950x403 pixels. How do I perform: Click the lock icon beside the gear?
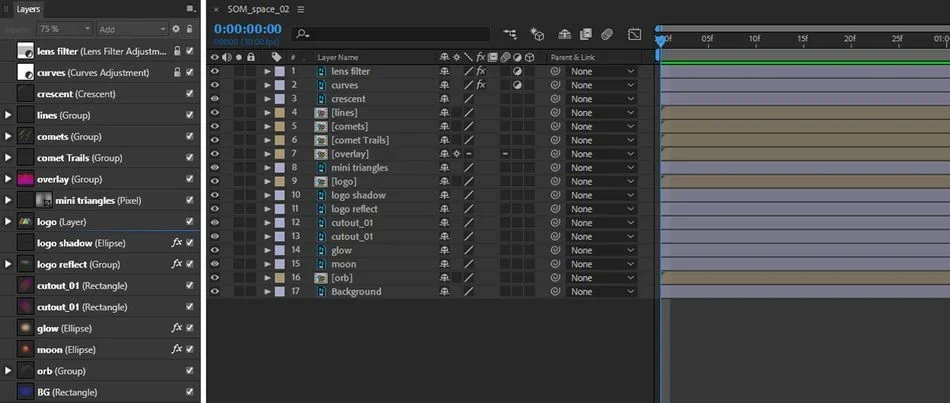[190, 28]
